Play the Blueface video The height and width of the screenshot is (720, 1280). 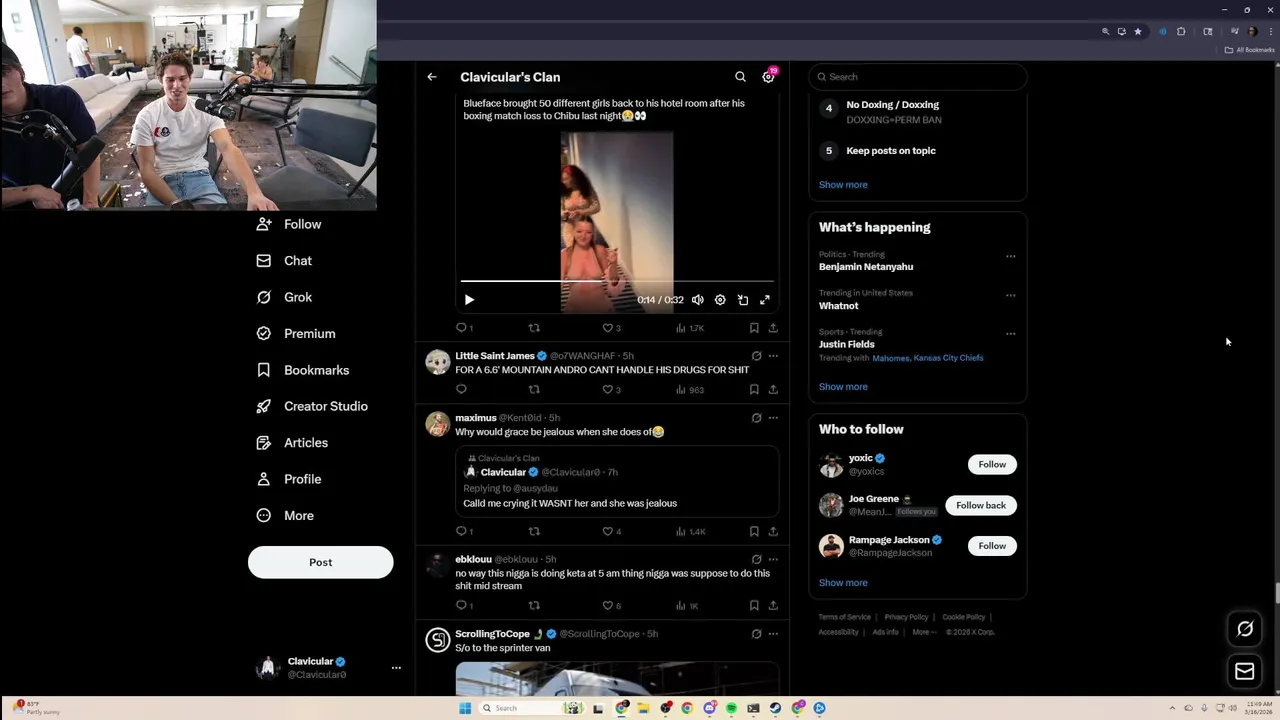point(469,300)
